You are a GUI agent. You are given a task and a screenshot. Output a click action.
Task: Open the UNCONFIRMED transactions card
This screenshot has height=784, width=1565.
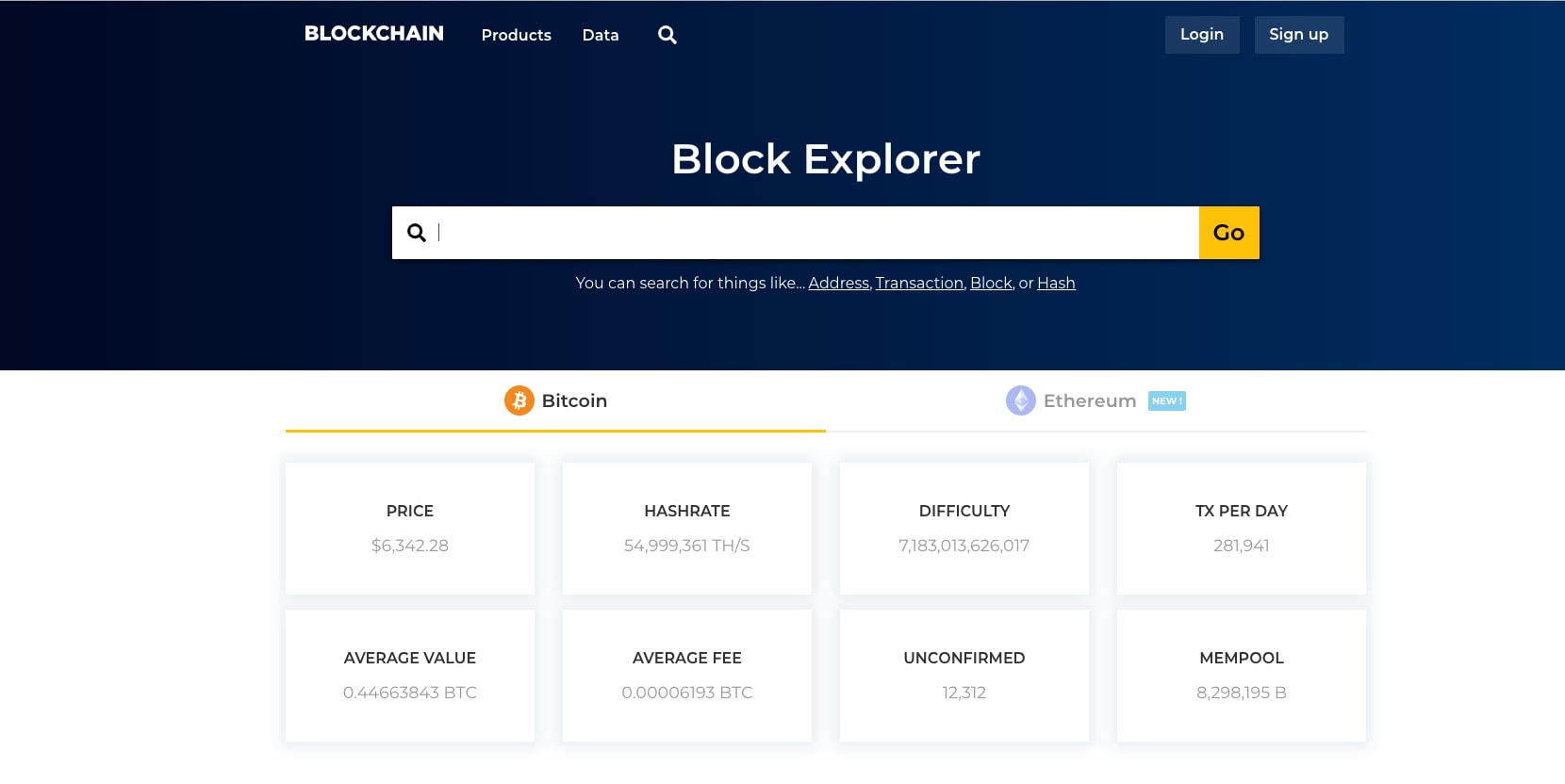[x=964, y=675]
